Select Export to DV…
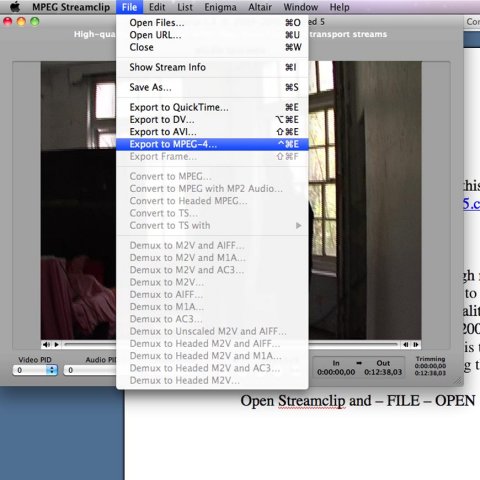 point(212,120)
